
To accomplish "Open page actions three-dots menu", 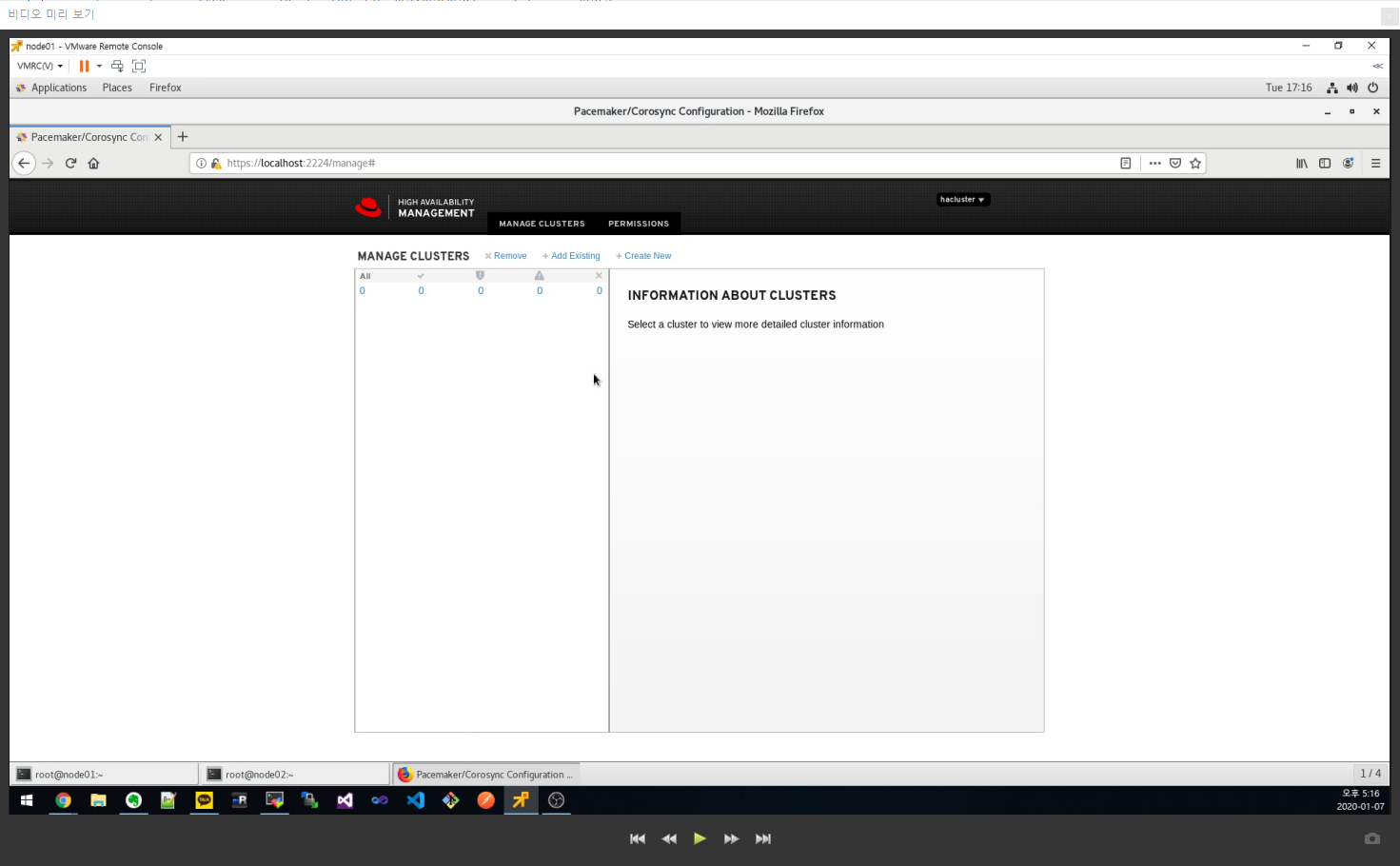I will tap(1154, 163).
